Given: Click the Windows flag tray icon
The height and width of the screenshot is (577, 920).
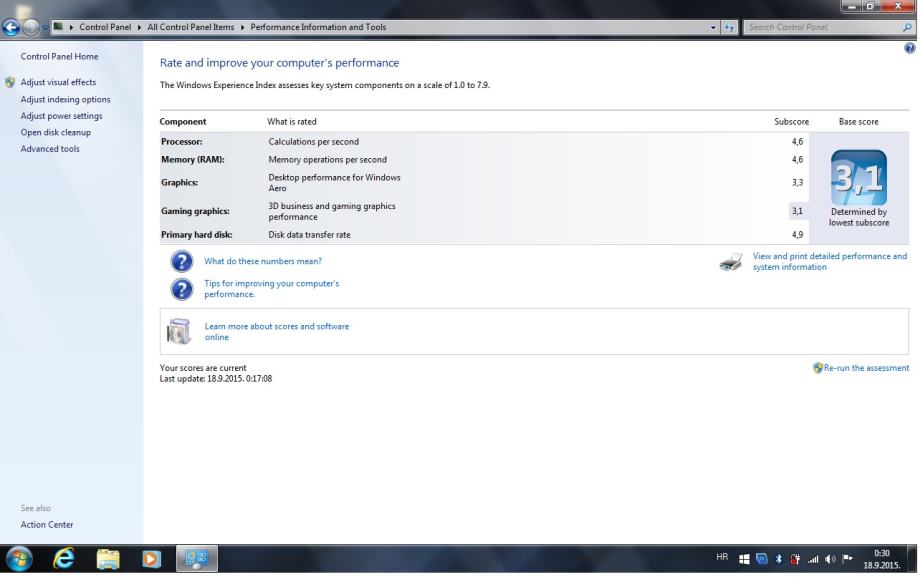Looking at the screenshot, I should click(744, 559).
